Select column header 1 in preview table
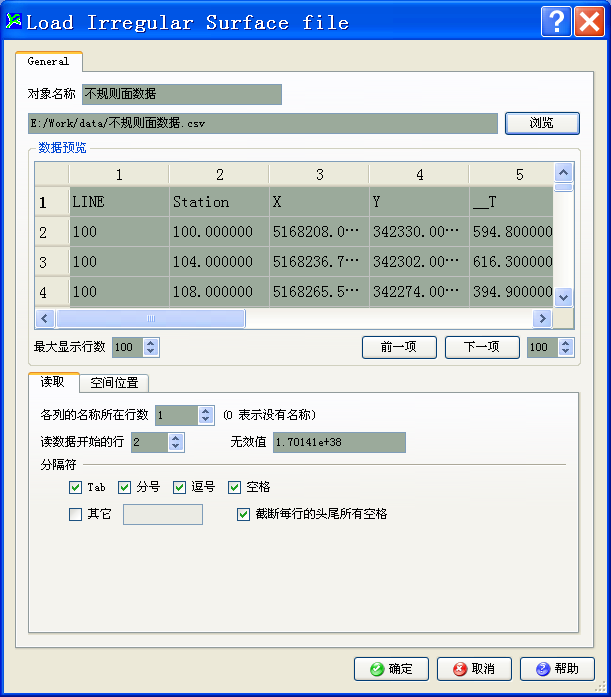611x697 pixels. (x=119, y=175)
